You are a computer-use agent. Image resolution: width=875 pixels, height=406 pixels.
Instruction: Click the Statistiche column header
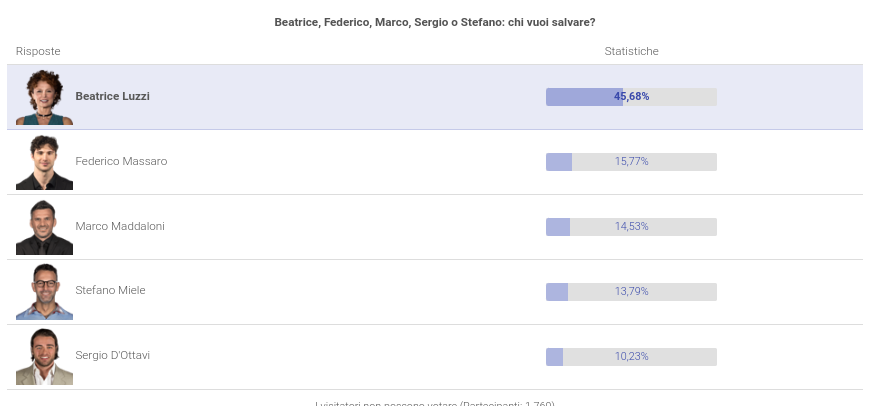point(631,51)
